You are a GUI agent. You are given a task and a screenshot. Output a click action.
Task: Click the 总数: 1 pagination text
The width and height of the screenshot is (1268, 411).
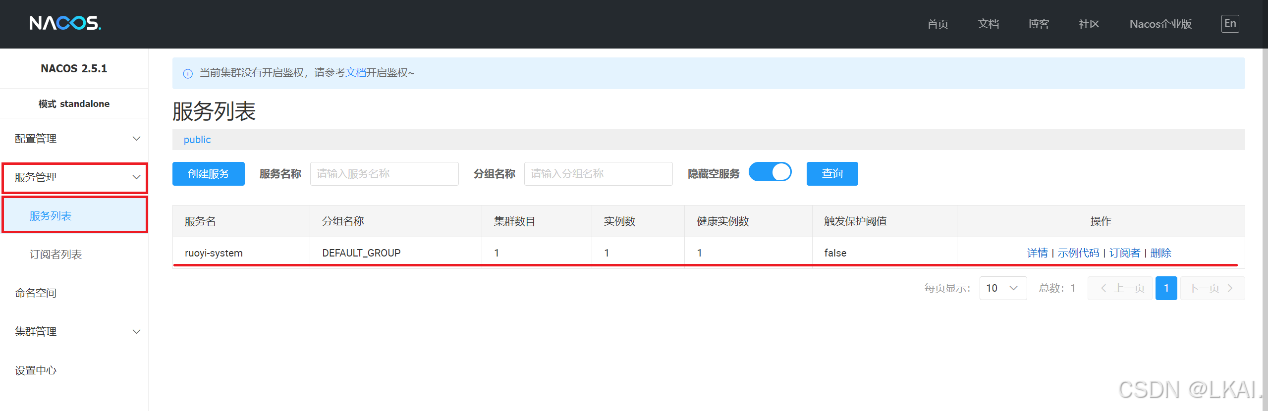click(x=1056, y=288)
